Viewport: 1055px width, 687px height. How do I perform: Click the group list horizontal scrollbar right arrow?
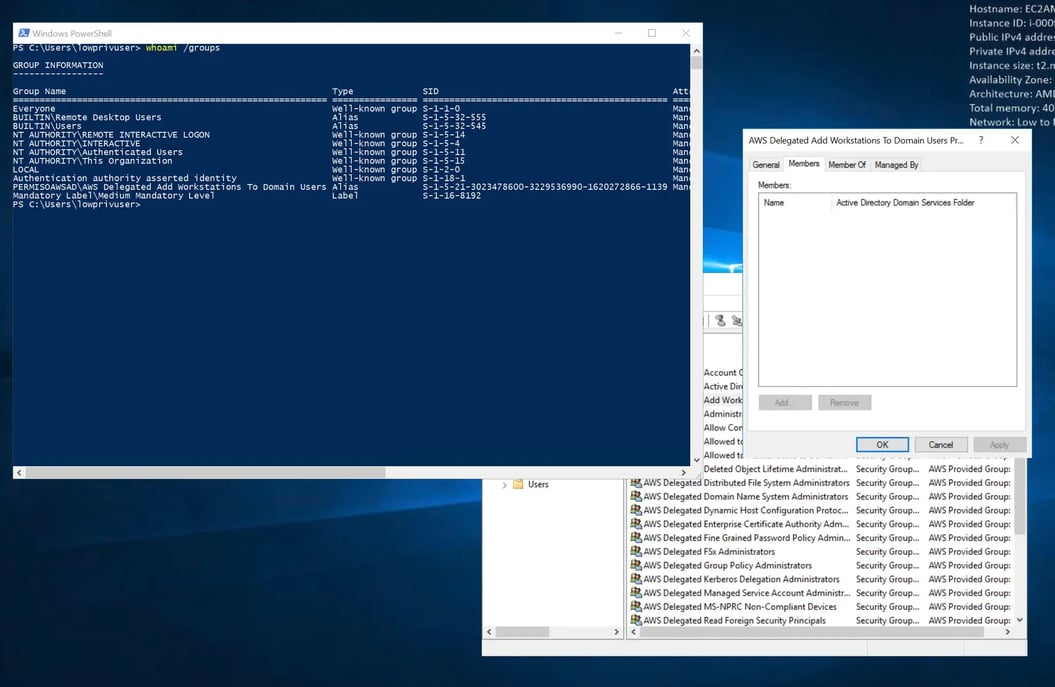pyautogui.click(x=1007, y=632)
